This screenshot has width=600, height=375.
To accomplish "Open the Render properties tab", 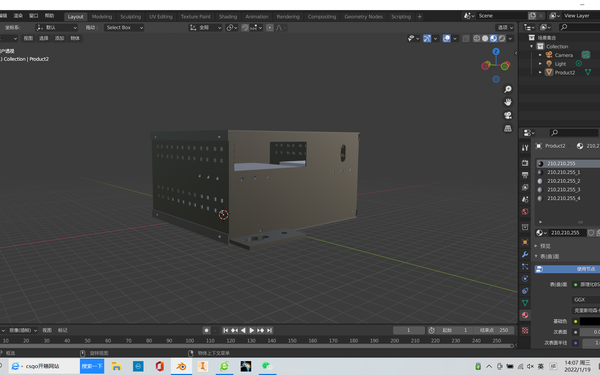I will pos(525,163).
